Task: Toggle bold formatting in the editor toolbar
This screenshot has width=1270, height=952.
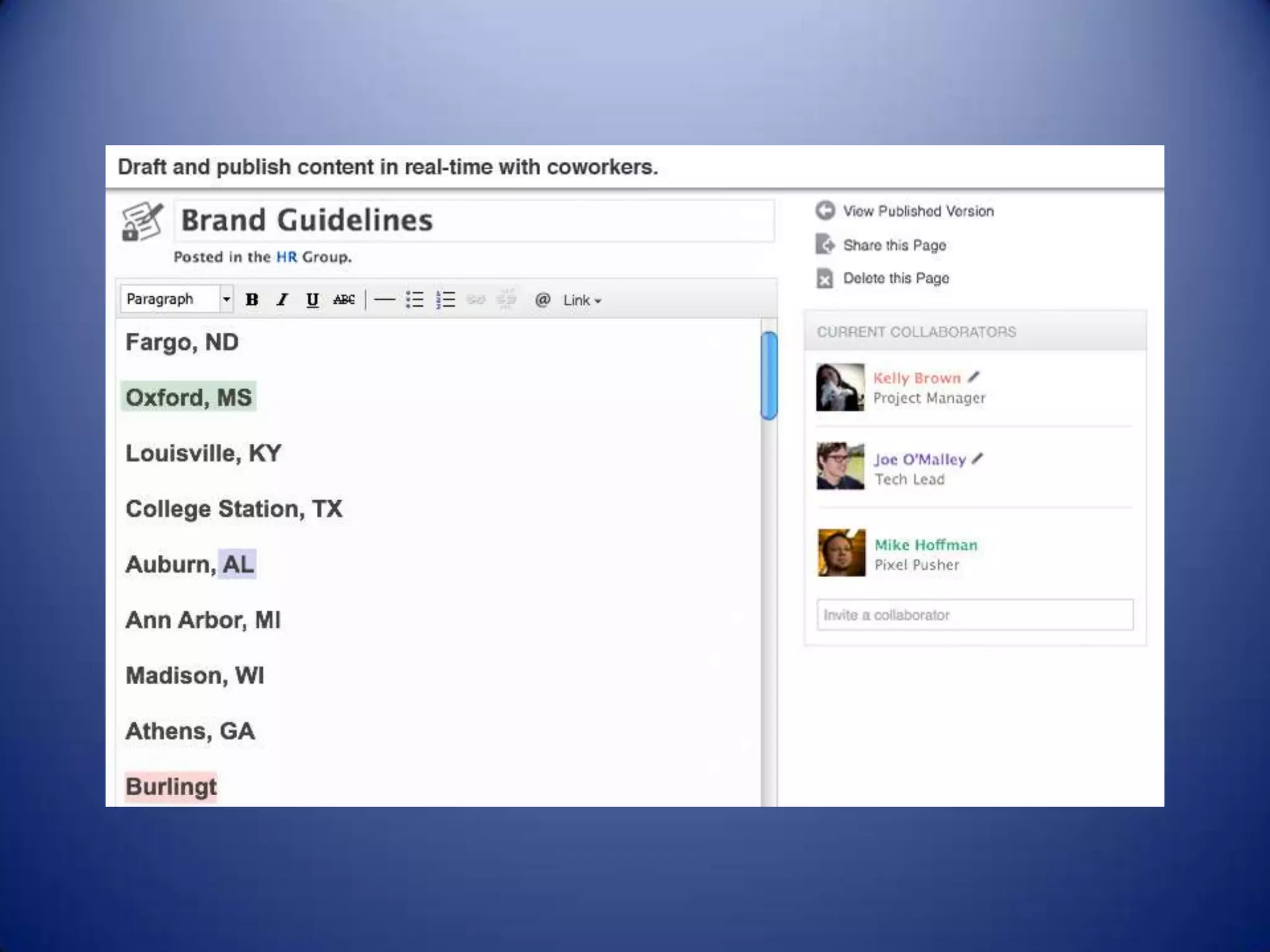Action: (x=252, y=300)
